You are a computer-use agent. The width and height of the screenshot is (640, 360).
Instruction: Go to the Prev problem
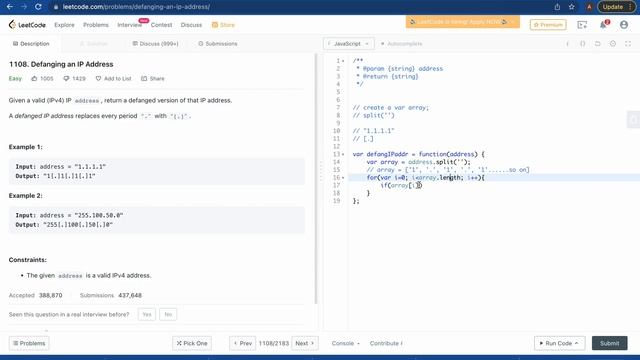tap(242, 343)
